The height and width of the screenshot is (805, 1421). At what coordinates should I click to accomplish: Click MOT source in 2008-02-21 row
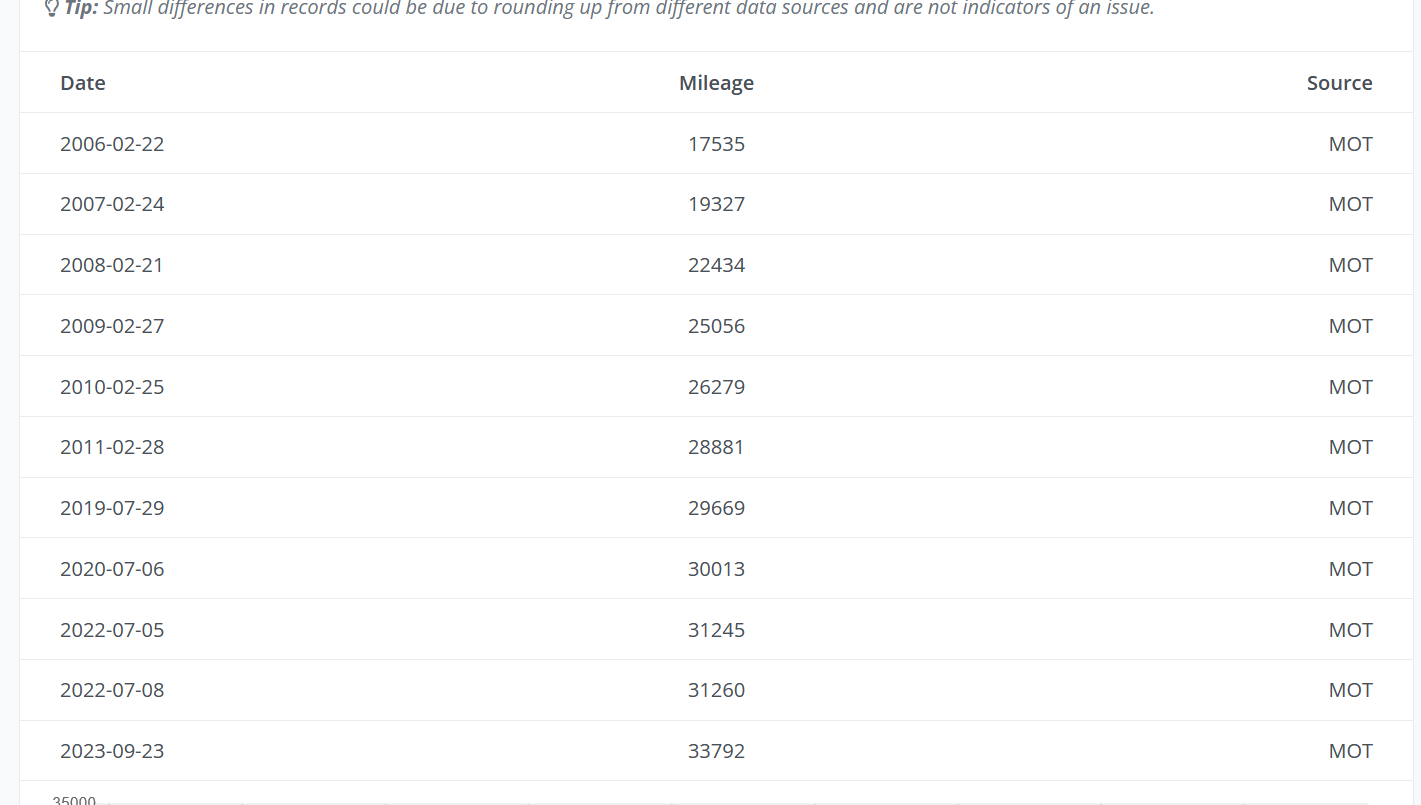[x=1350, y=265]
